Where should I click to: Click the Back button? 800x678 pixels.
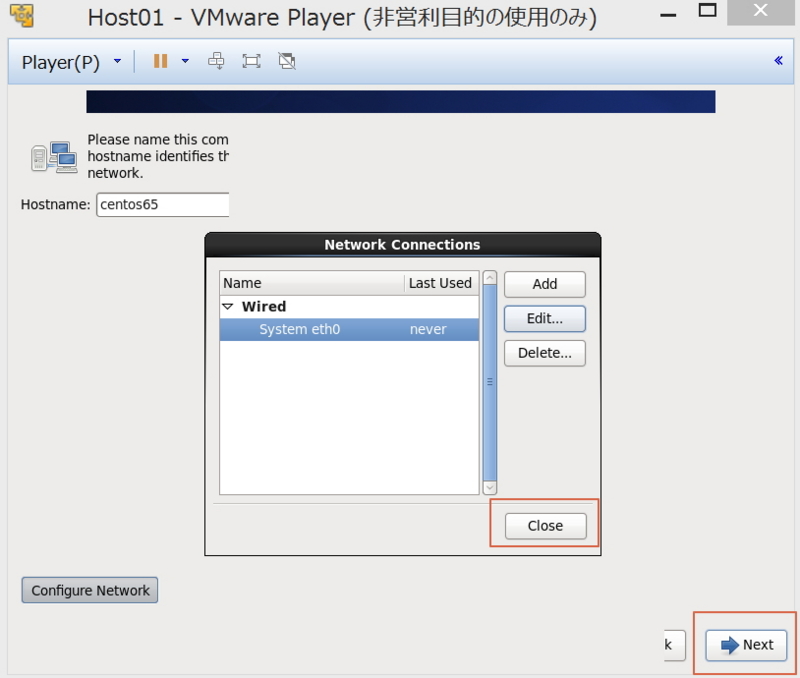click(674, 645)
